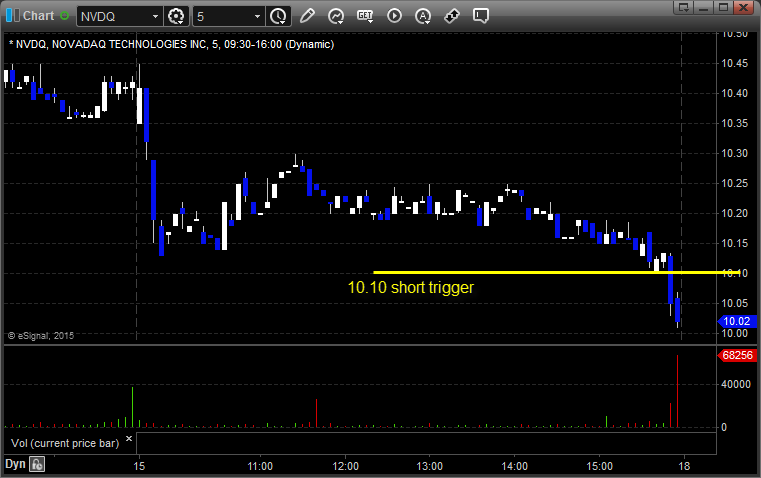This screenshot has height=478, width=761.
Task: Open the circled A menu
Action: coord(423,16)
